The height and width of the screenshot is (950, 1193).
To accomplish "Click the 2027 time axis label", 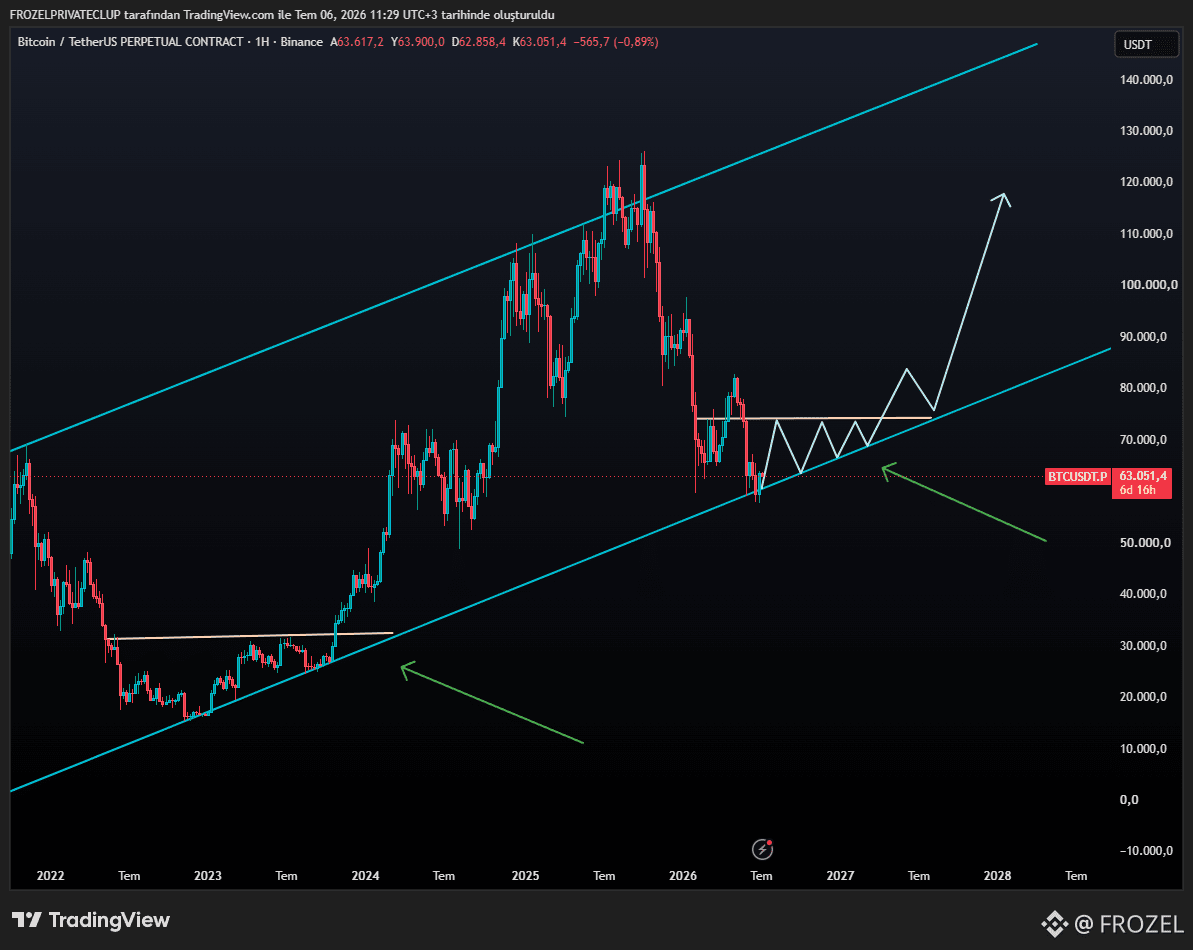I will click(x=840, y=875).
